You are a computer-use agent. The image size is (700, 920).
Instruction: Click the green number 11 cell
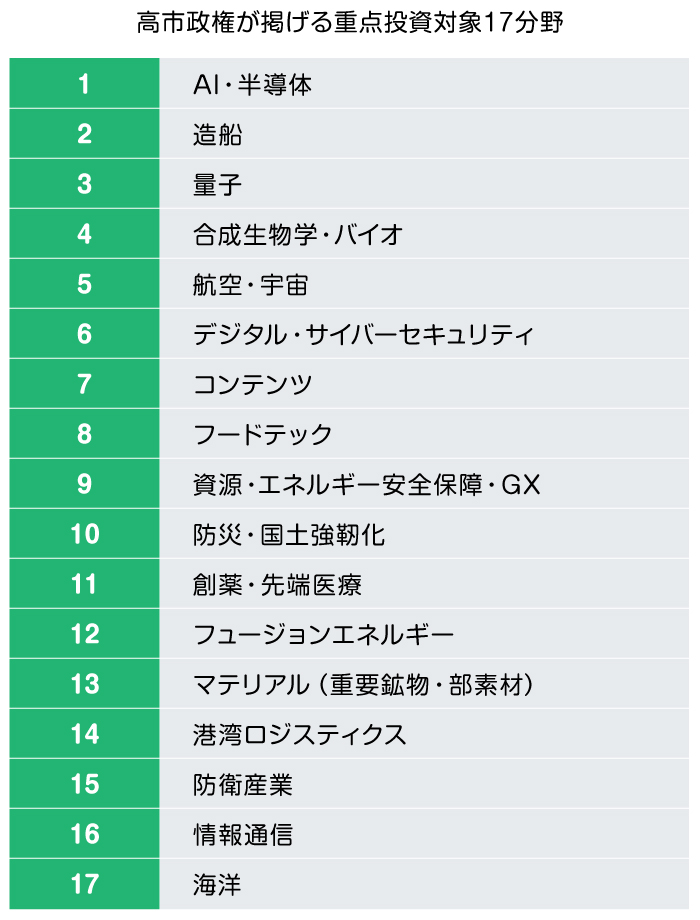point(84,584)
